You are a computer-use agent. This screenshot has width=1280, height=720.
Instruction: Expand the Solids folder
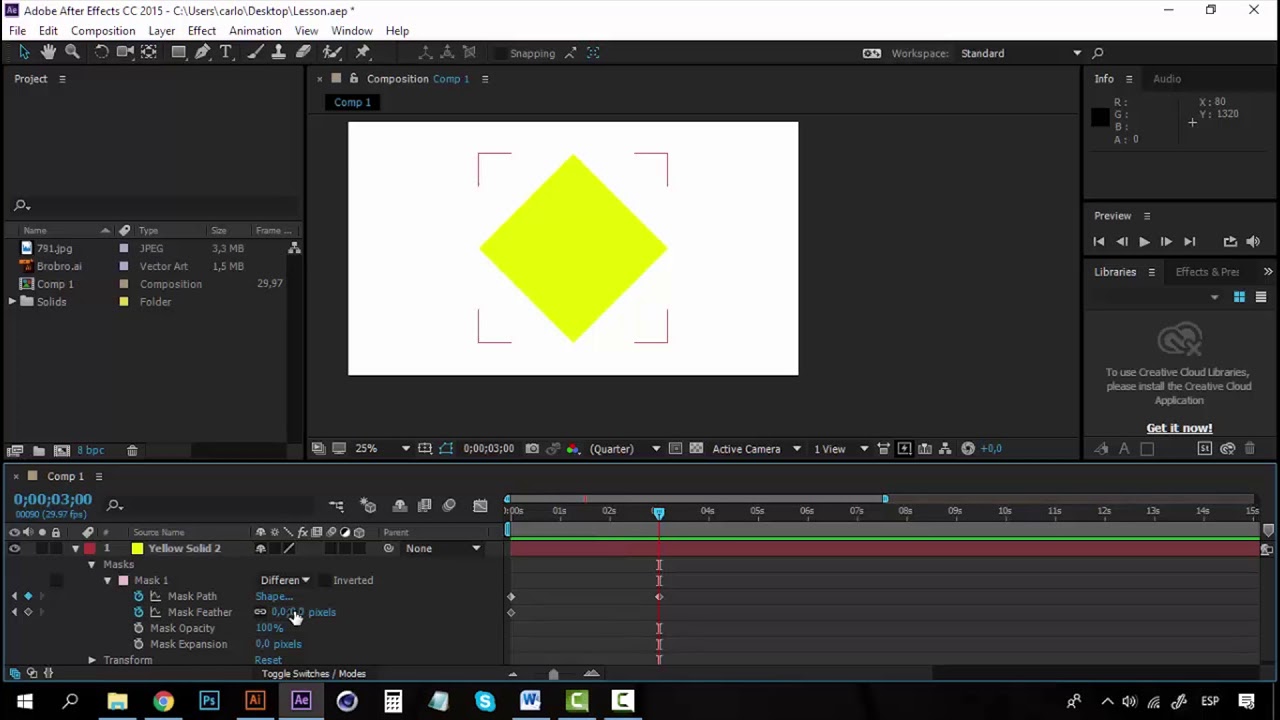[x=12, y=302]
